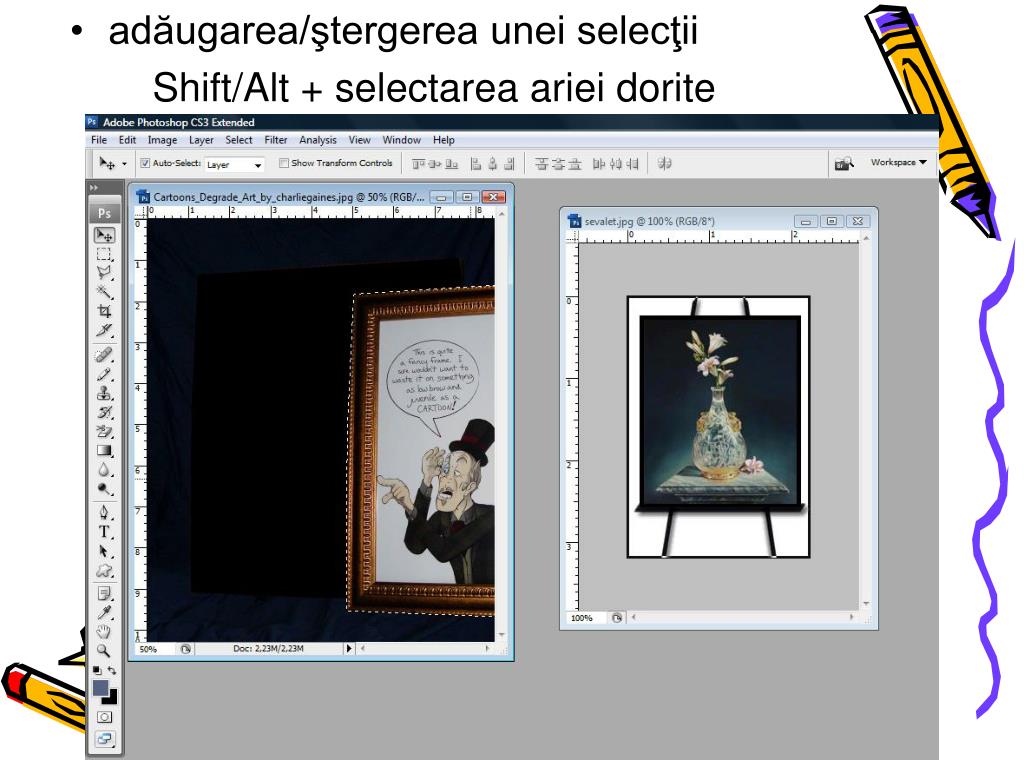Open the Window menu
The width and height of the screenshot is (1024, 768).
(402, 140)
